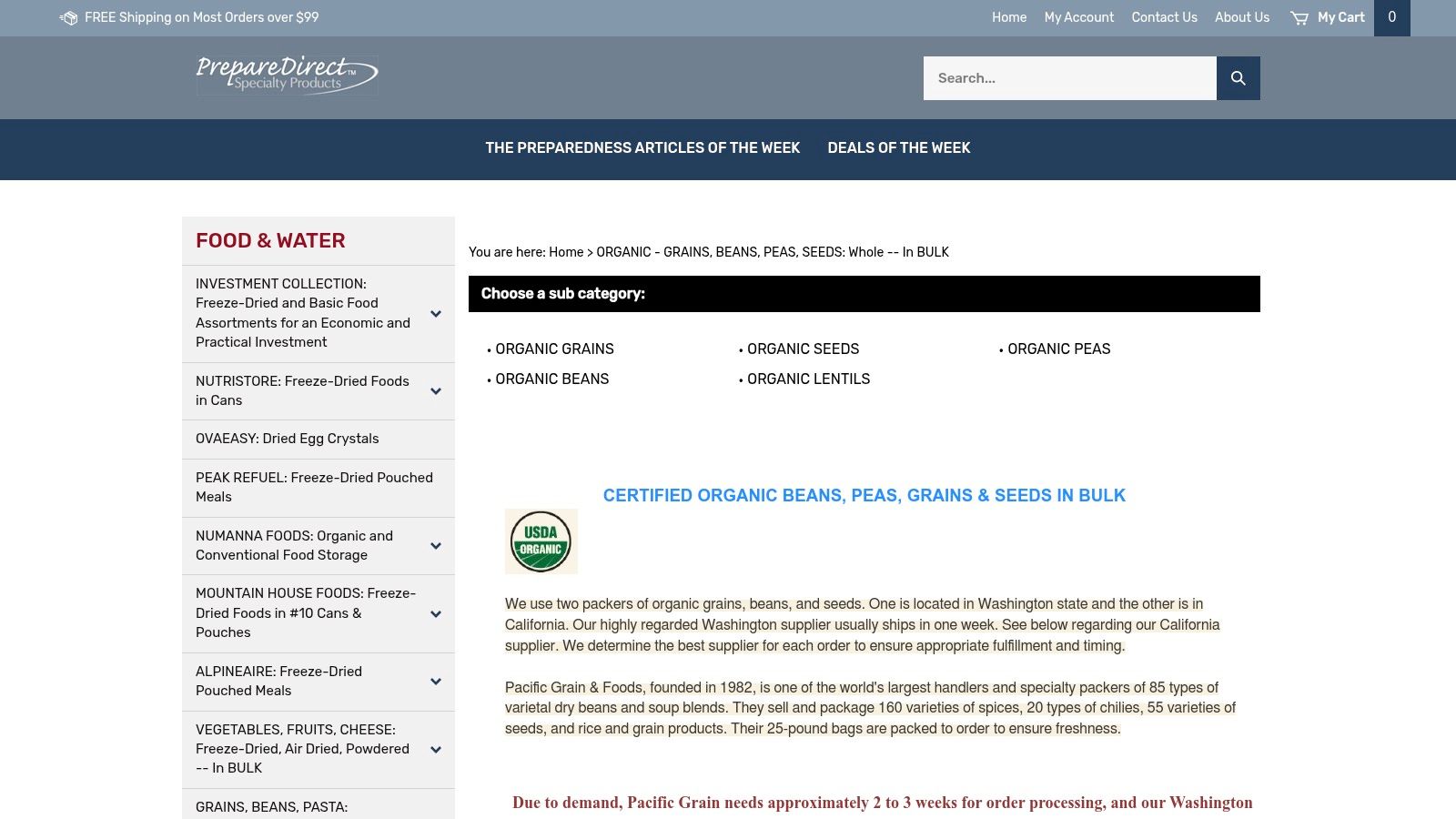This screenshot has width=1456, height=819.
Task: Open Peak Refuel Freeze-Dried Pouched Meals
Action: pos(314,488)
